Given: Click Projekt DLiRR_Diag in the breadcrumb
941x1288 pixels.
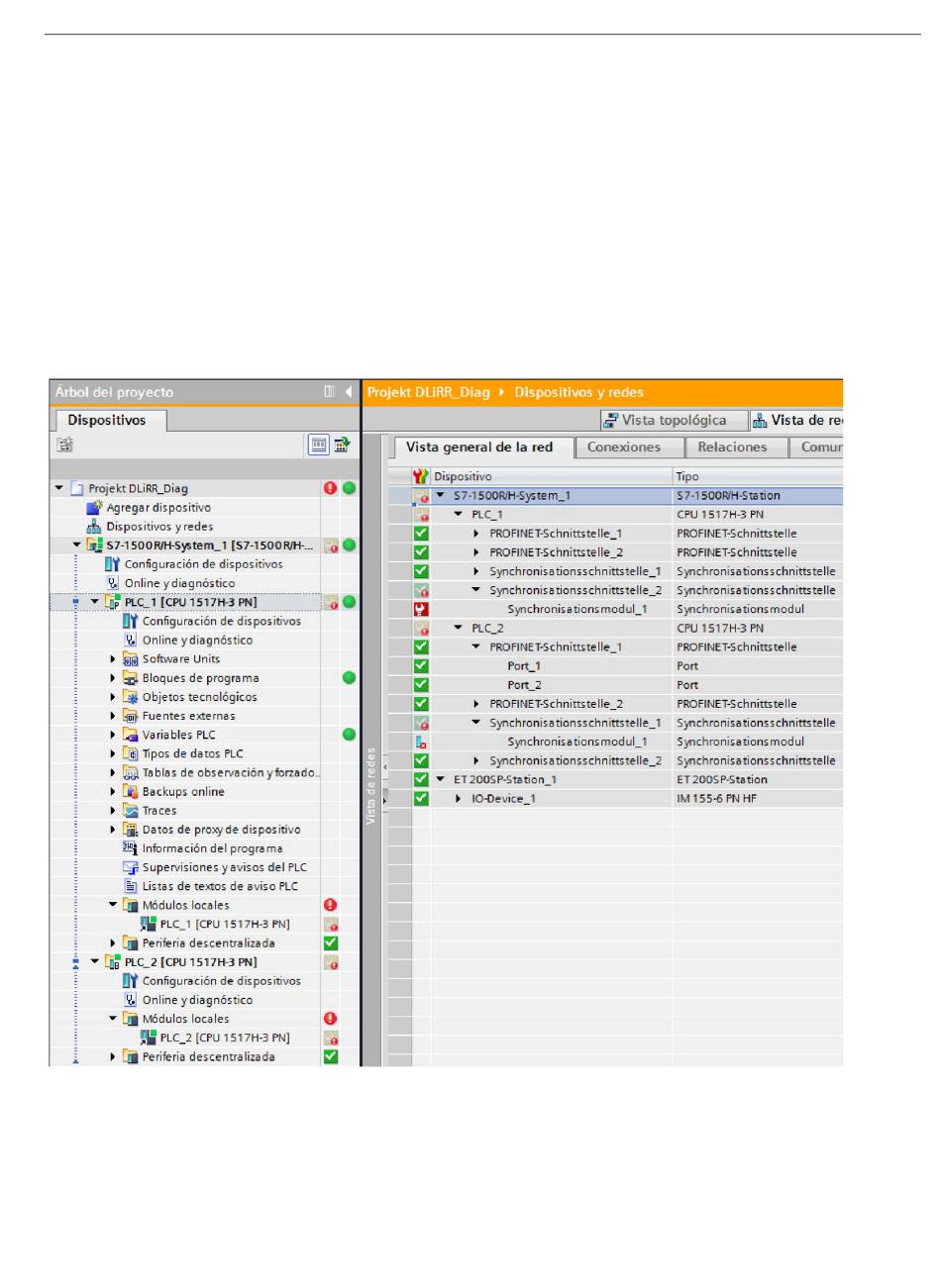Looking at the screenshot, I should pos(428,392).
